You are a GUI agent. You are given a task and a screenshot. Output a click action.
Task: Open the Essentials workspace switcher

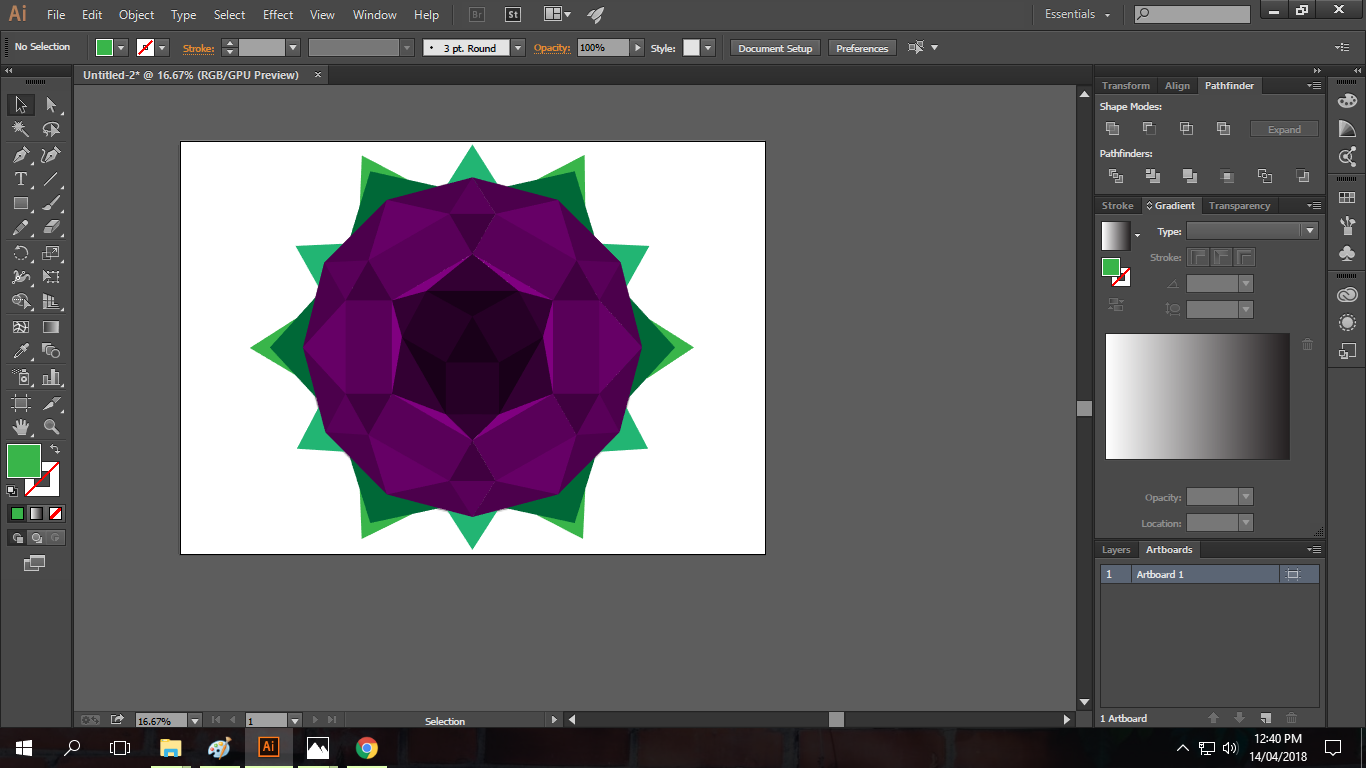point(1077,15)
